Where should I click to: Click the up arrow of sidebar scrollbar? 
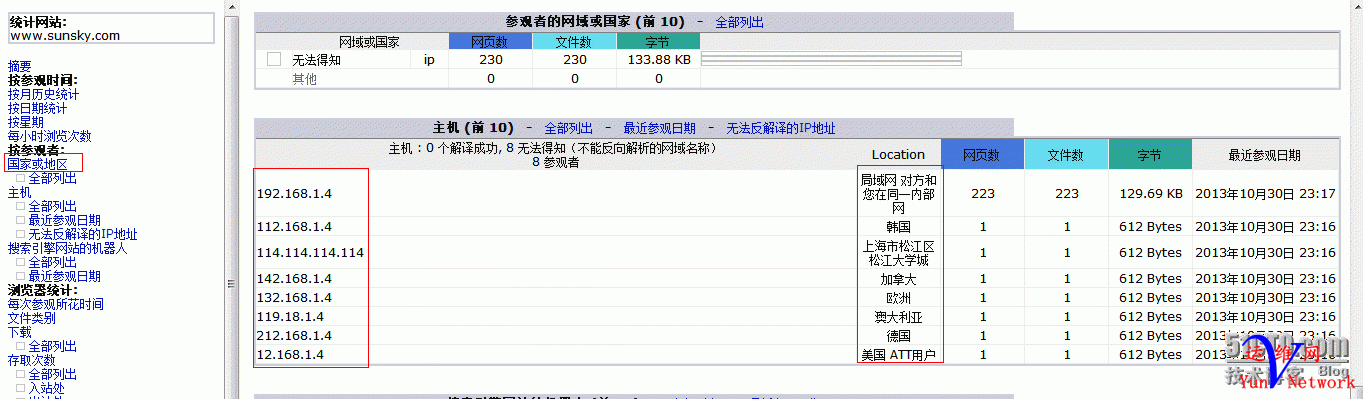tap(232, 8)
